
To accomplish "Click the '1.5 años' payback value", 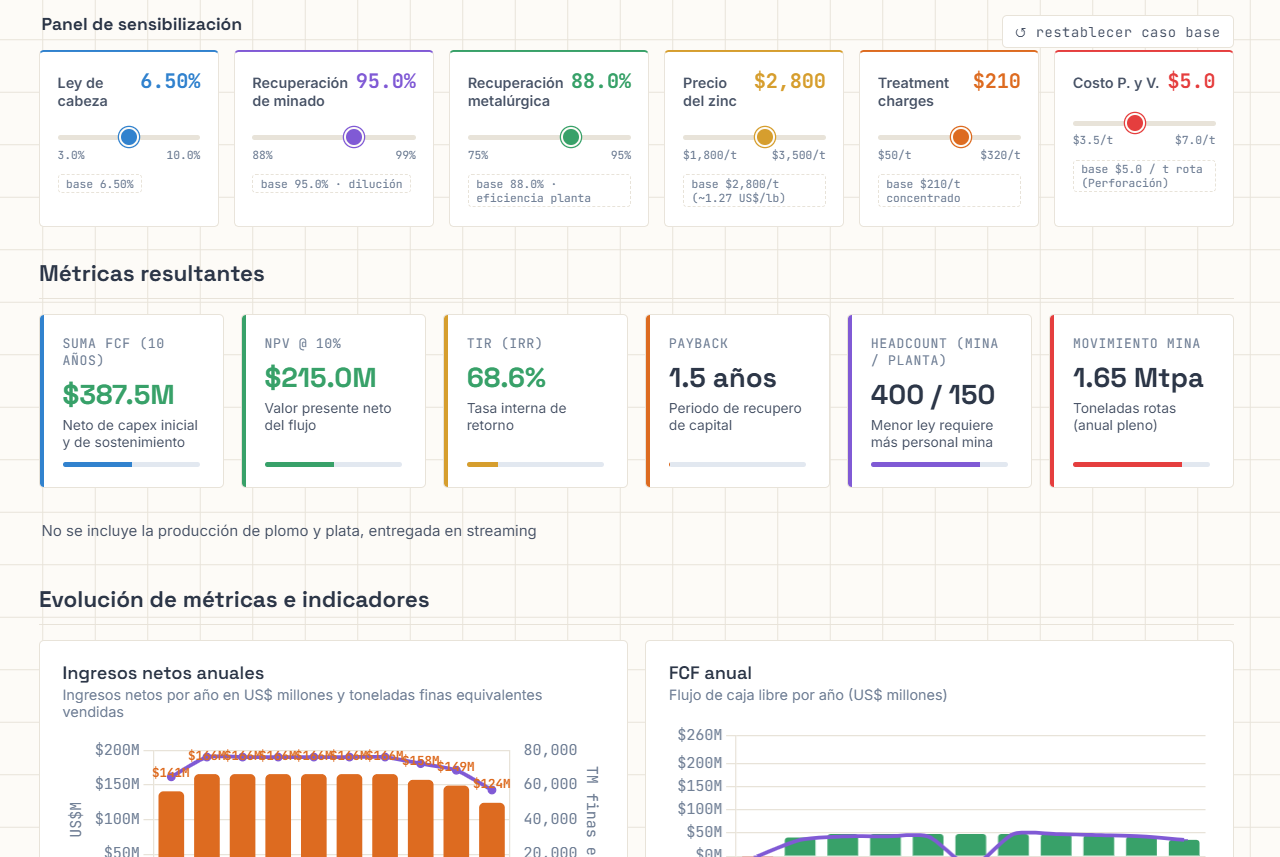I will pos(723,377).
